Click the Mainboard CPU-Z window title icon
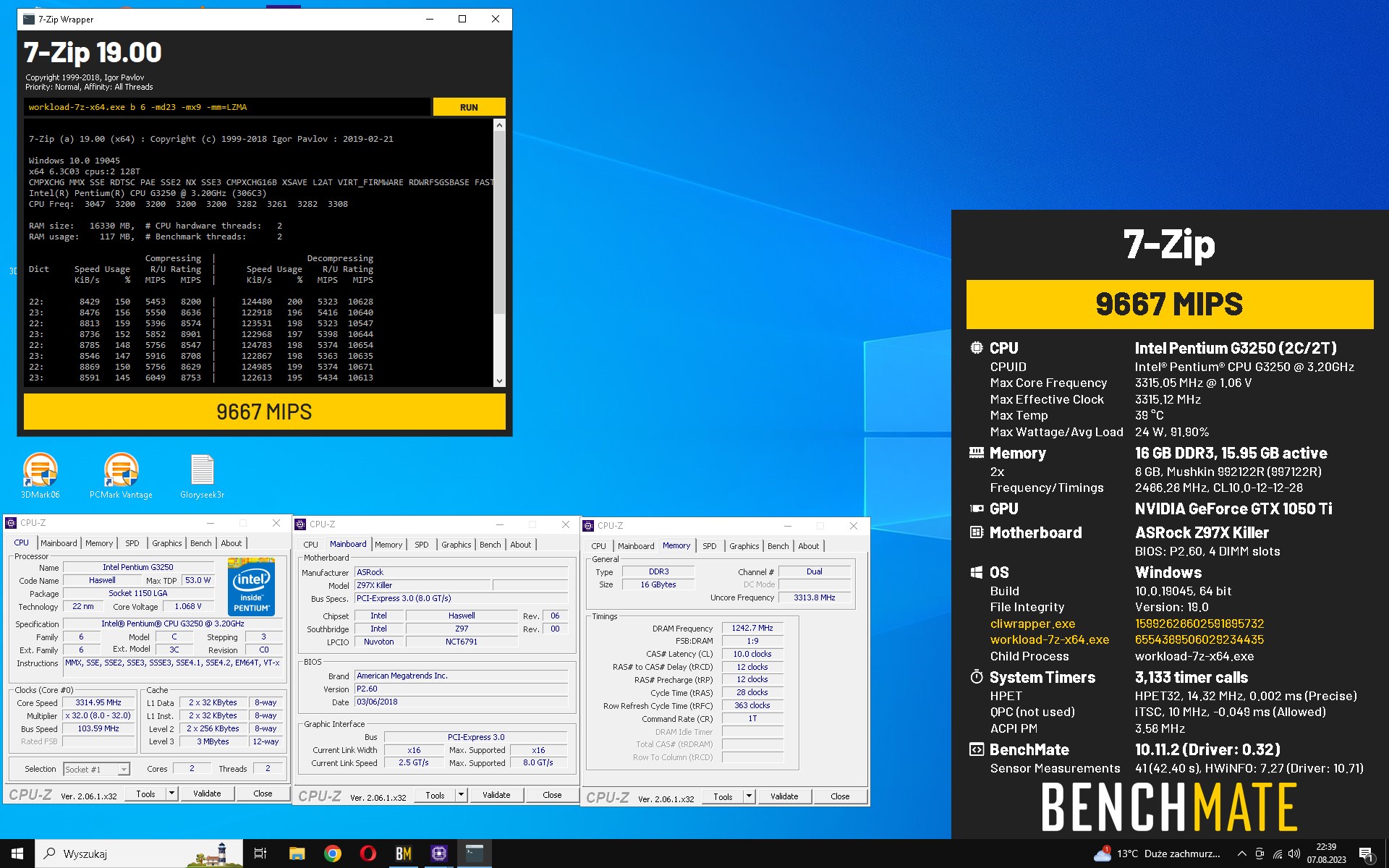Screen dimensions: 1389x868 coord(301,524)
